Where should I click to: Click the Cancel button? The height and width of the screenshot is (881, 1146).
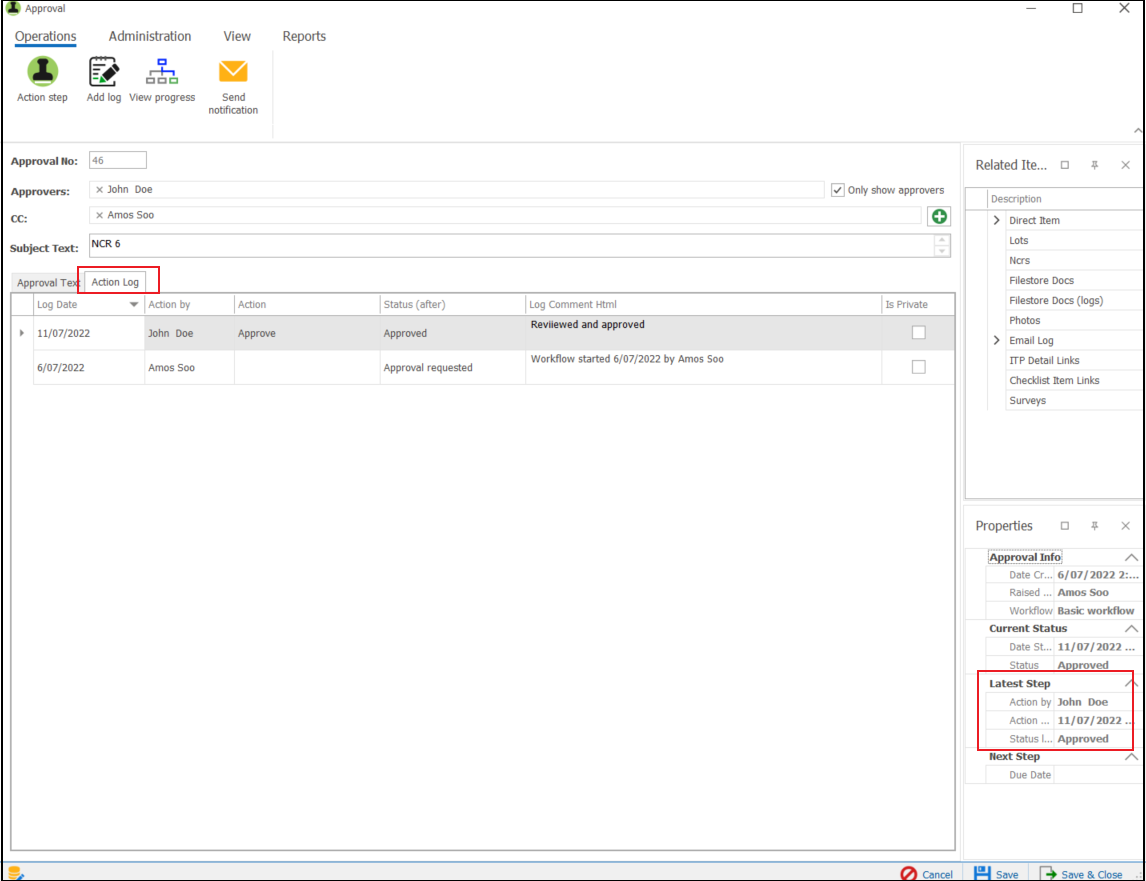click(x=927, y=873)
